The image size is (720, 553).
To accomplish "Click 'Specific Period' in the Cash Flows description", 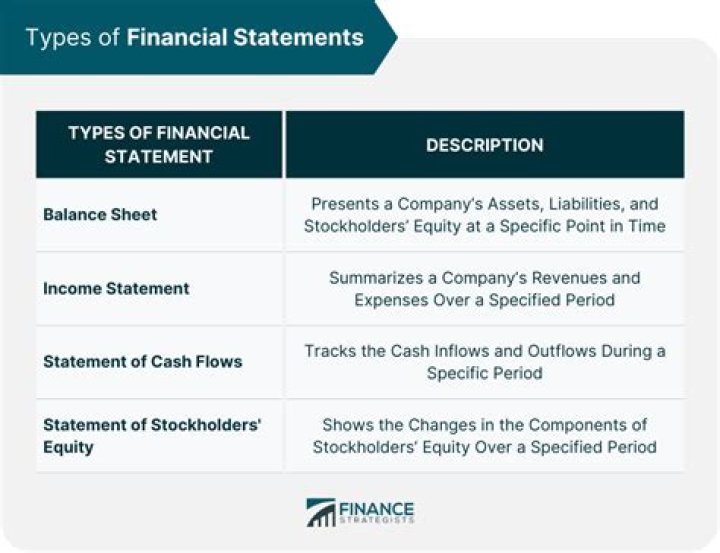I will pyautogui.click(x=484, y=373).
